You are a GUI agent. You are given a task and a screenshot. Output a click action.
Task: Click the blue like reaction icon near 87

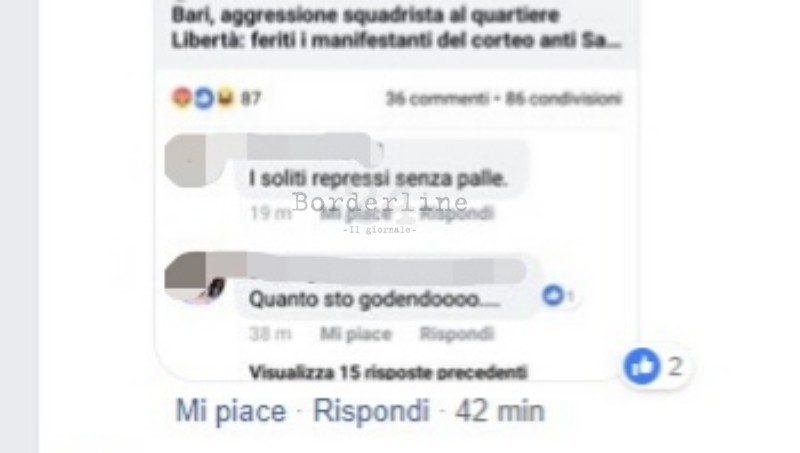pyautogui.click(x=204, y=98)
